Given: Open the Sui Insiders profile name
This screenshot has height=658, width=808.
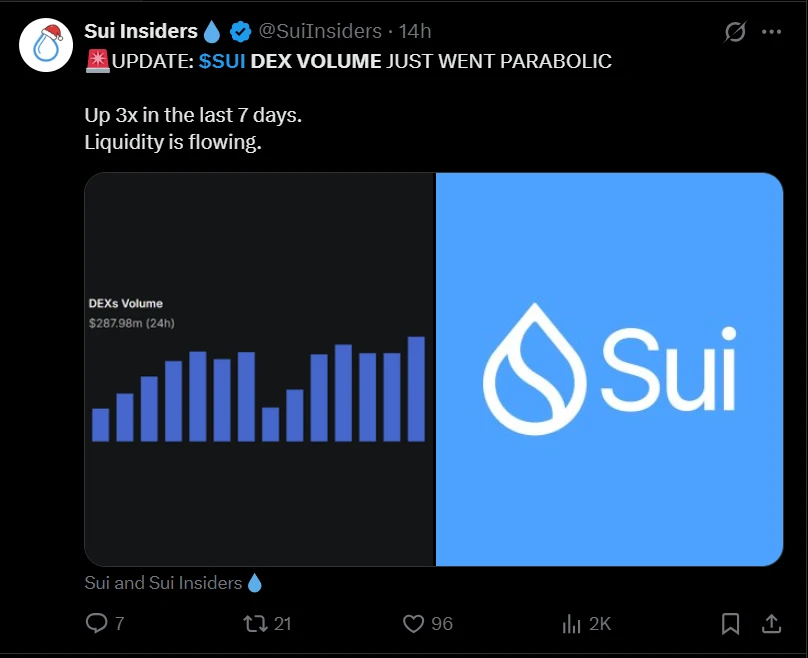Looking at the screenshot, I should (140, 31).
